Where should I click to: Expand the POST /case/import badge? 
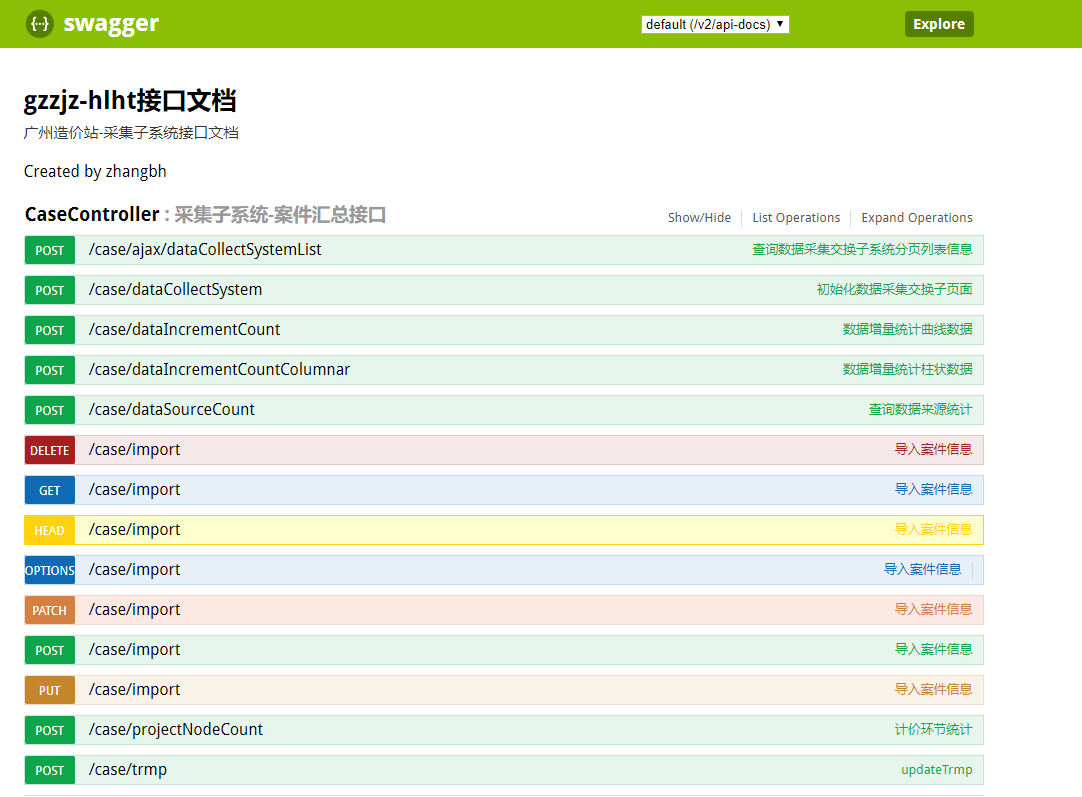(50, 651)
